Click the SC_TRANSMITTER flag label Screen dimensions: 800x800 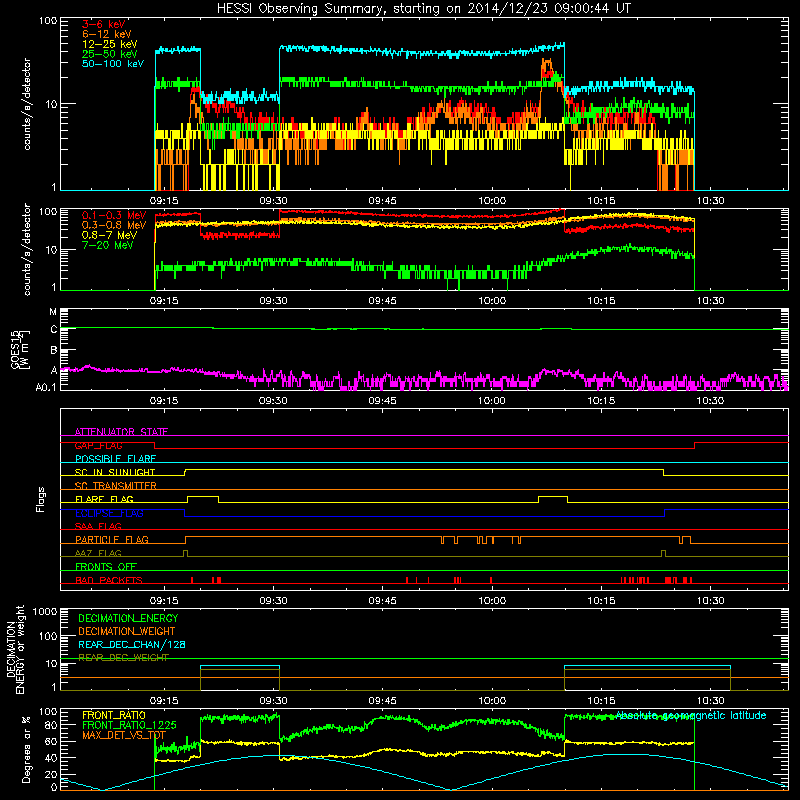pyautogui.click(x=116, y=486)
